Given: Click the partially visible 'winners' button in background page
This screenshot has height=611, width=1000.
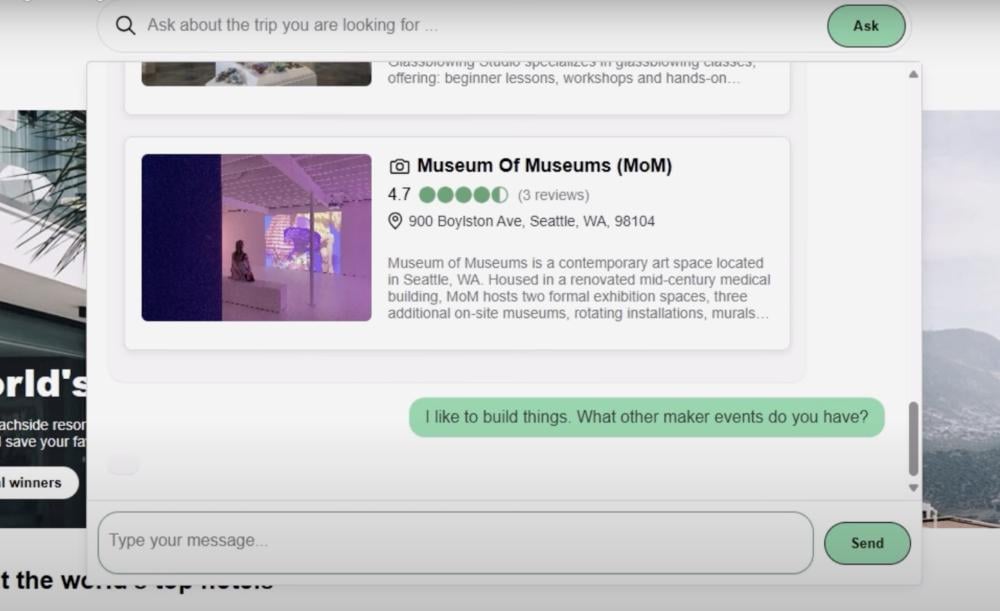Looking at the screenshot, I should click(38, 483).
